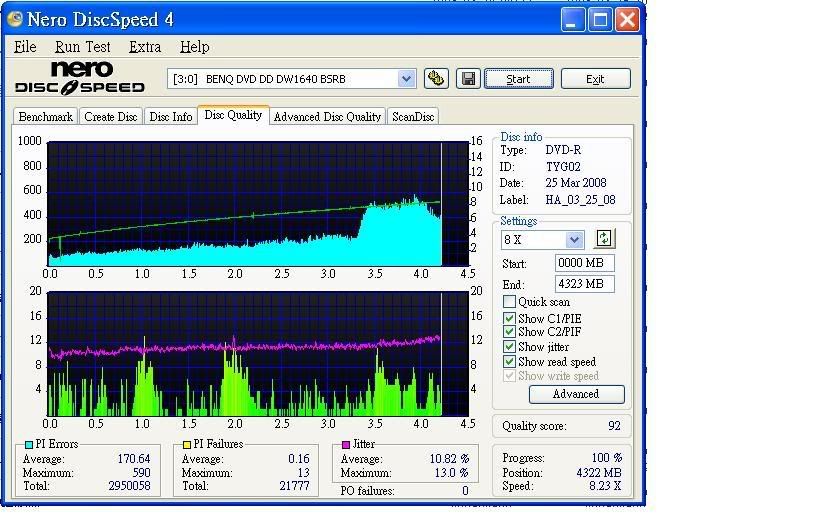Select the Disc Quality tab
Viewport: 840px width, 525px height.
(x=233, y=115)
